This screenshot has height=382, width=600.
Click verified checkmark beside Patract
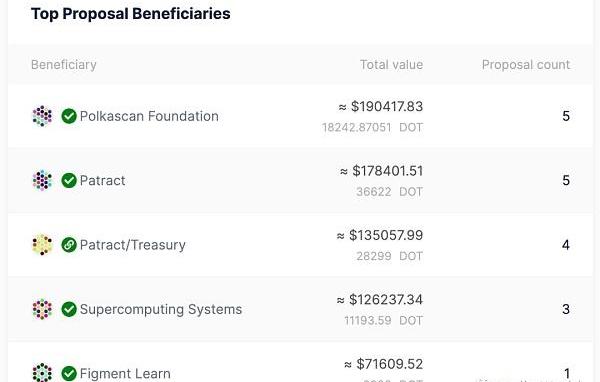coord(69,180)
